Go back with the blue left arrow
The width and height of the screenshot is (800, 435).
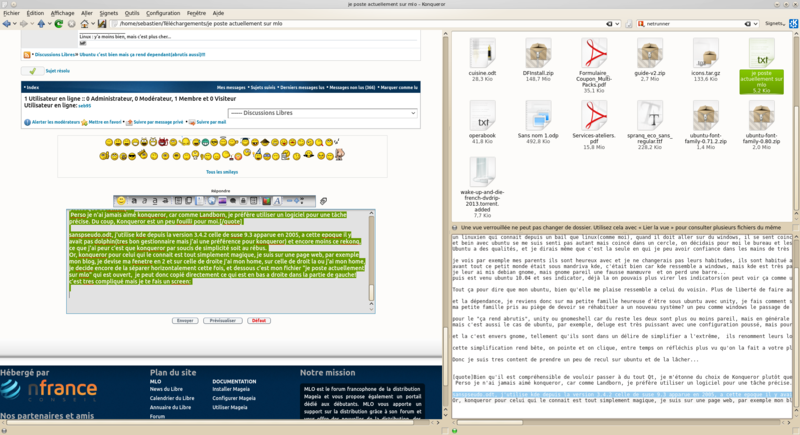pos(6,23)
